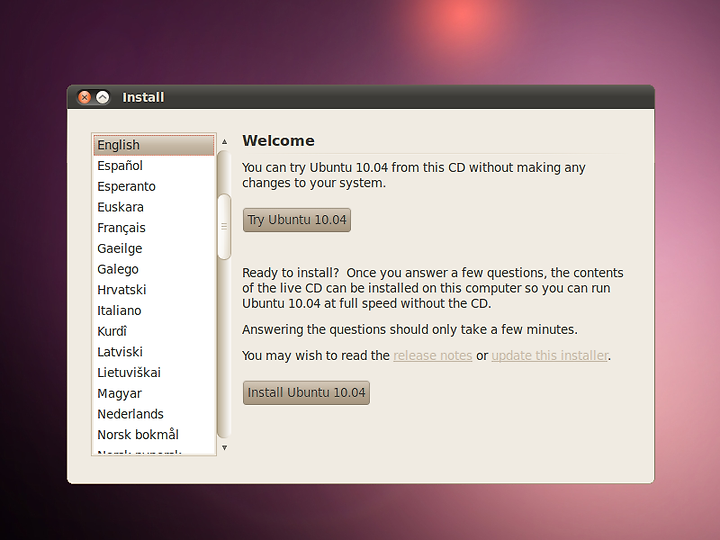Begin installation with Install Ubuntu 10.04
Screen dimensions: 720x540
306,393
